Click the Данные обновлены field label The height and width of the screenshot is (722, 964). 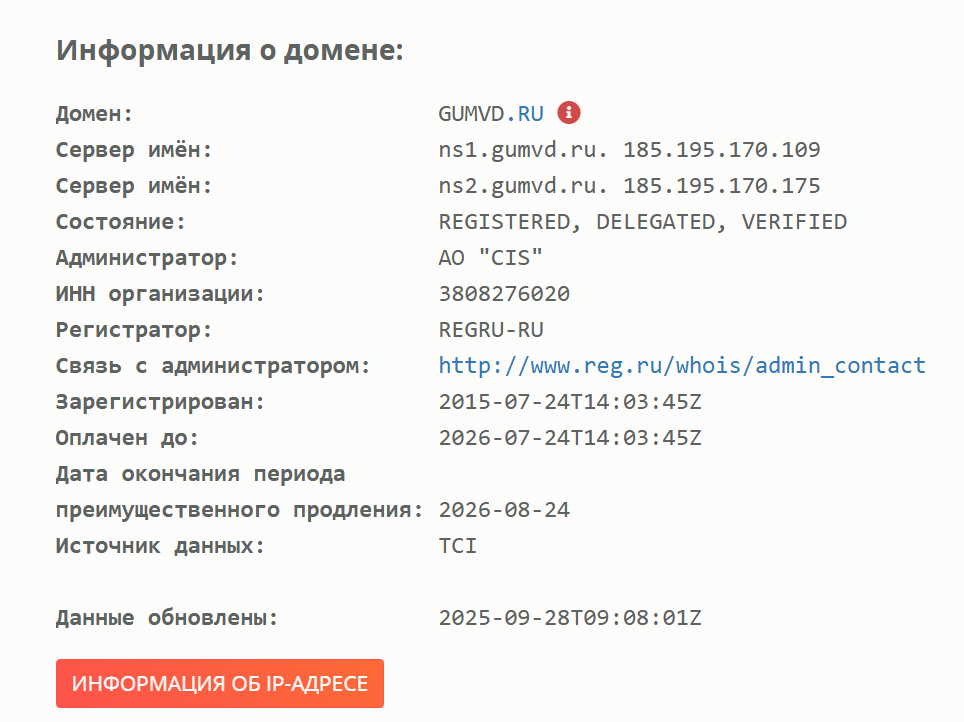click(x=167, y=618)
